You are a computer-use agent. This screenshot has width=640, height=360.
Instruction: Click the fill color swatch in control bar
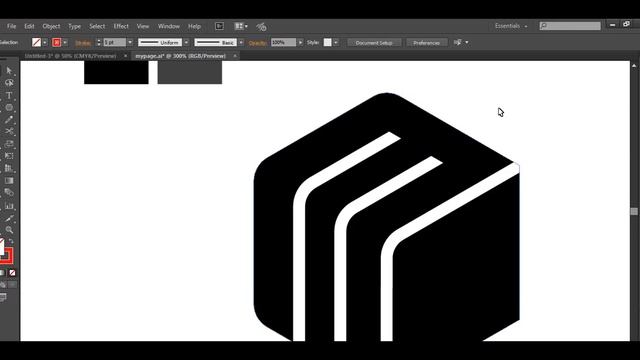[x=36, y=42]
